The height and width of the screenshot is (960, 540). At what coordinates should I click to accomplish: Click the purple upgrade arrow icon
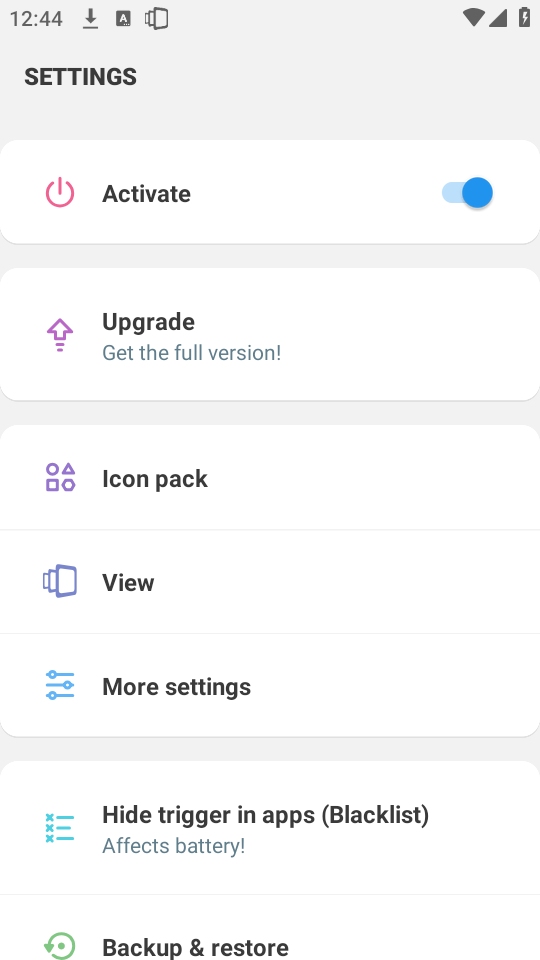(x=60, y=335)
